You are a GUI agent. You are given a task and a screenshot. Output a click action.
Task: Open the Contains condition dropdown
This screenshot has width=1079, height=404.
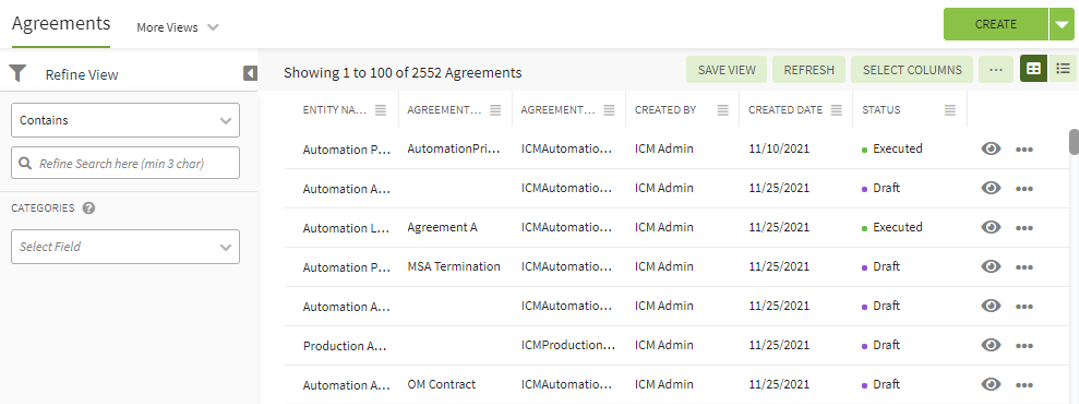point(125,120)
